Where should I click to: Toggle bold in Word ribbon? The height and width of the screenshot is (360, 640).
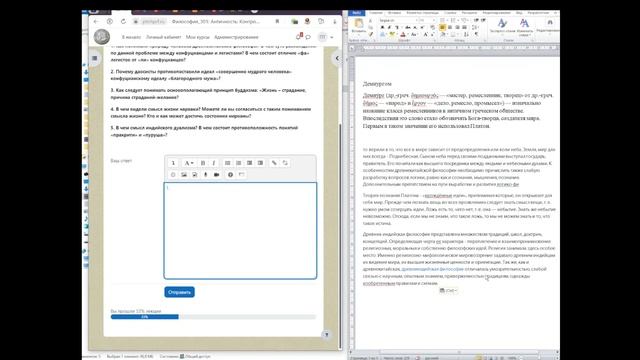(x=382, y=27)
